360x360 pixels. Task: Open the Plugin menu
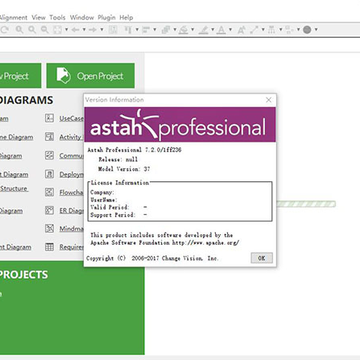coord(106,17)
